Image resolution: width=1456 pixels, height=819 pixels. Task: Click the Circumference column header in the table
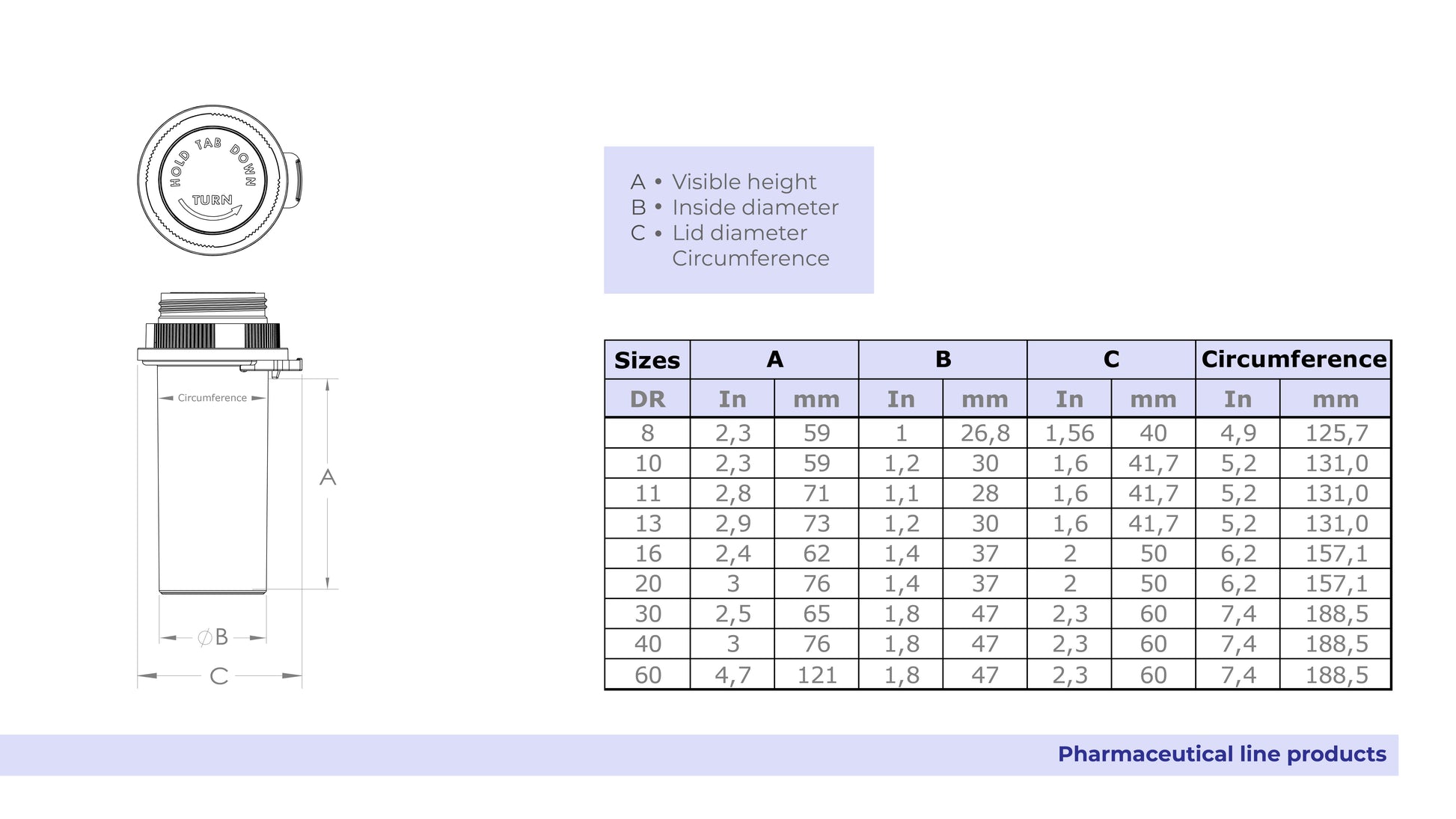click(x=1294, y=360)
